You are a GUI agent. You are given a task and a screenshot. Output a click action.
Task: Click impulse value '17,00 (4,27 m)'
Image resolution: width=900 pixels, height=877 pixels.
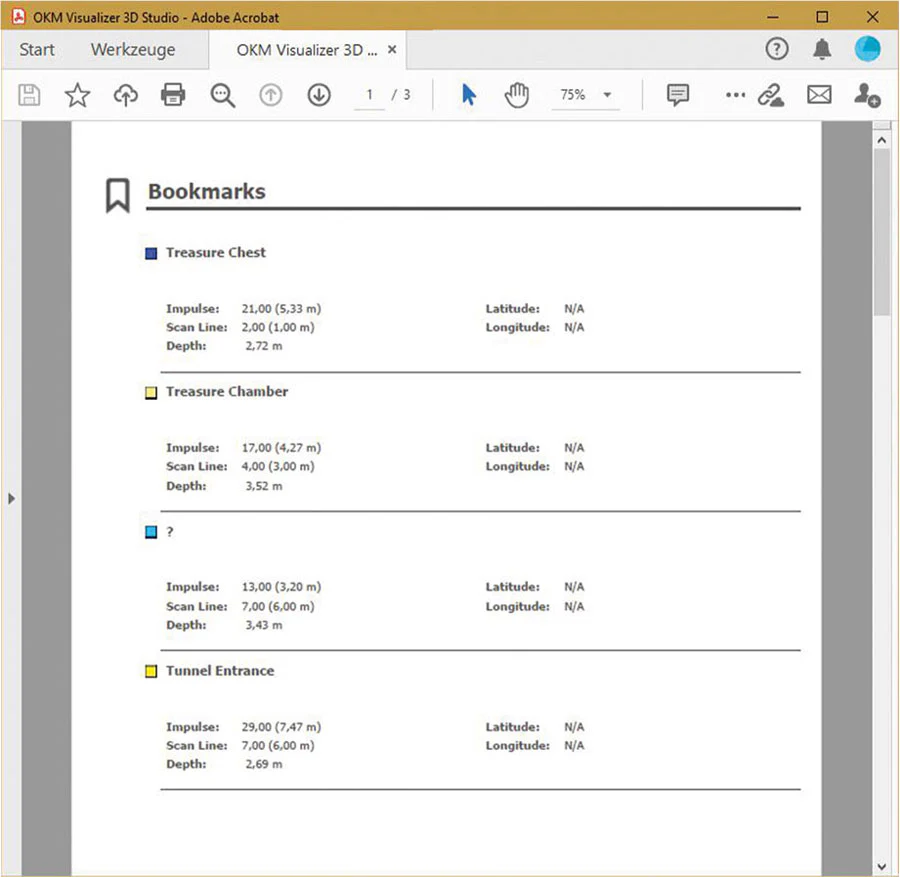281,448
